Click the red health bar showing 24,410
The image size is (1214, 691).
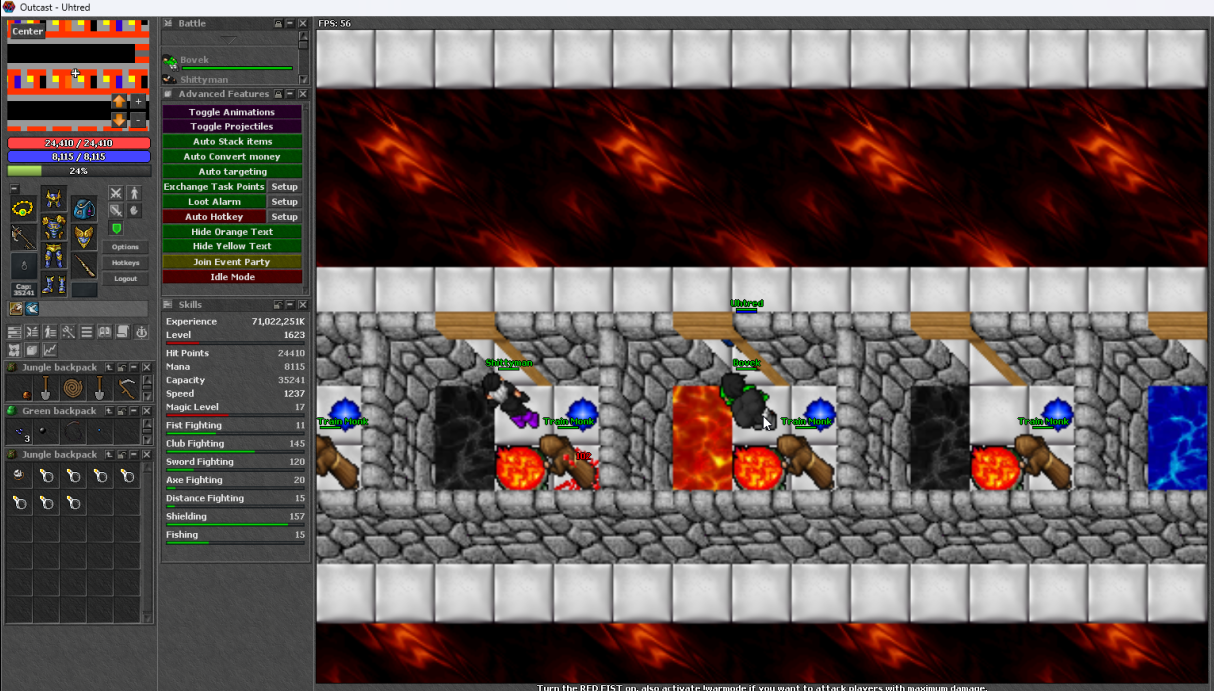(79, 143)
